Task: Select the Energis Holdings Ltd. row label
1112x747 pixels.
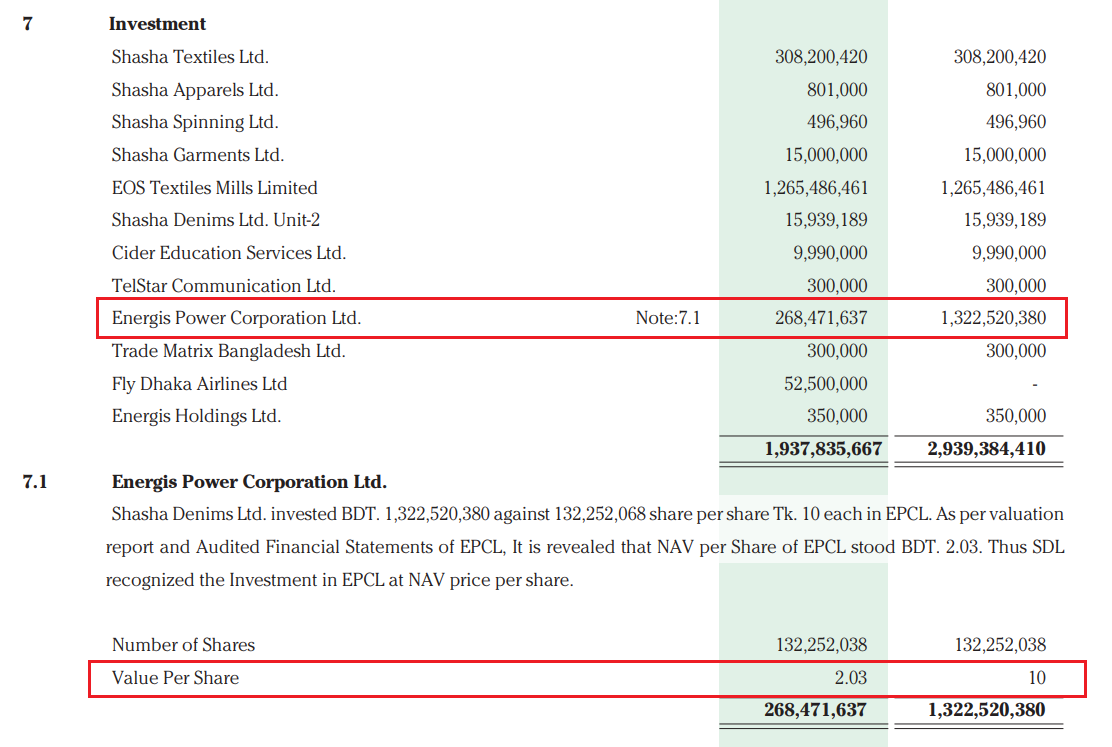Action: click(x=196, y=416)
